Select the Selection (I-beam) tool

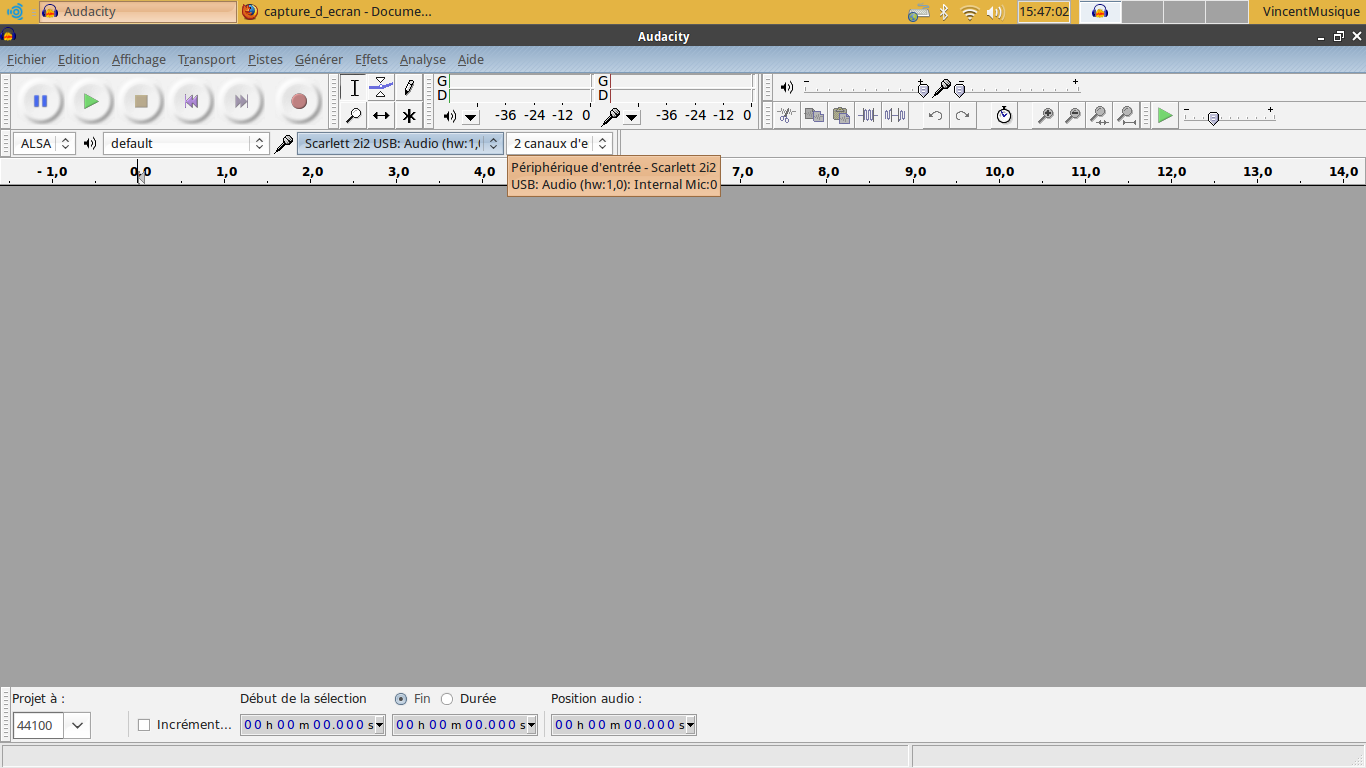click(x=354, y=88)
